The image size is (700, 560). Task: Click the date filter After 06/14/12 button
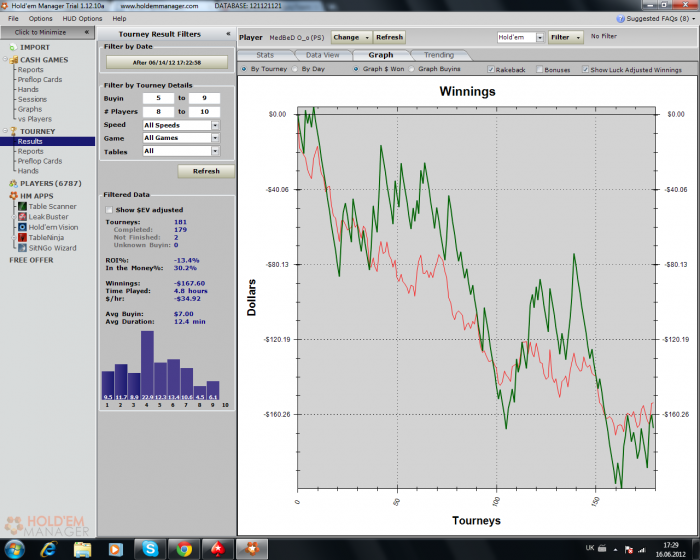coord(167,63)
